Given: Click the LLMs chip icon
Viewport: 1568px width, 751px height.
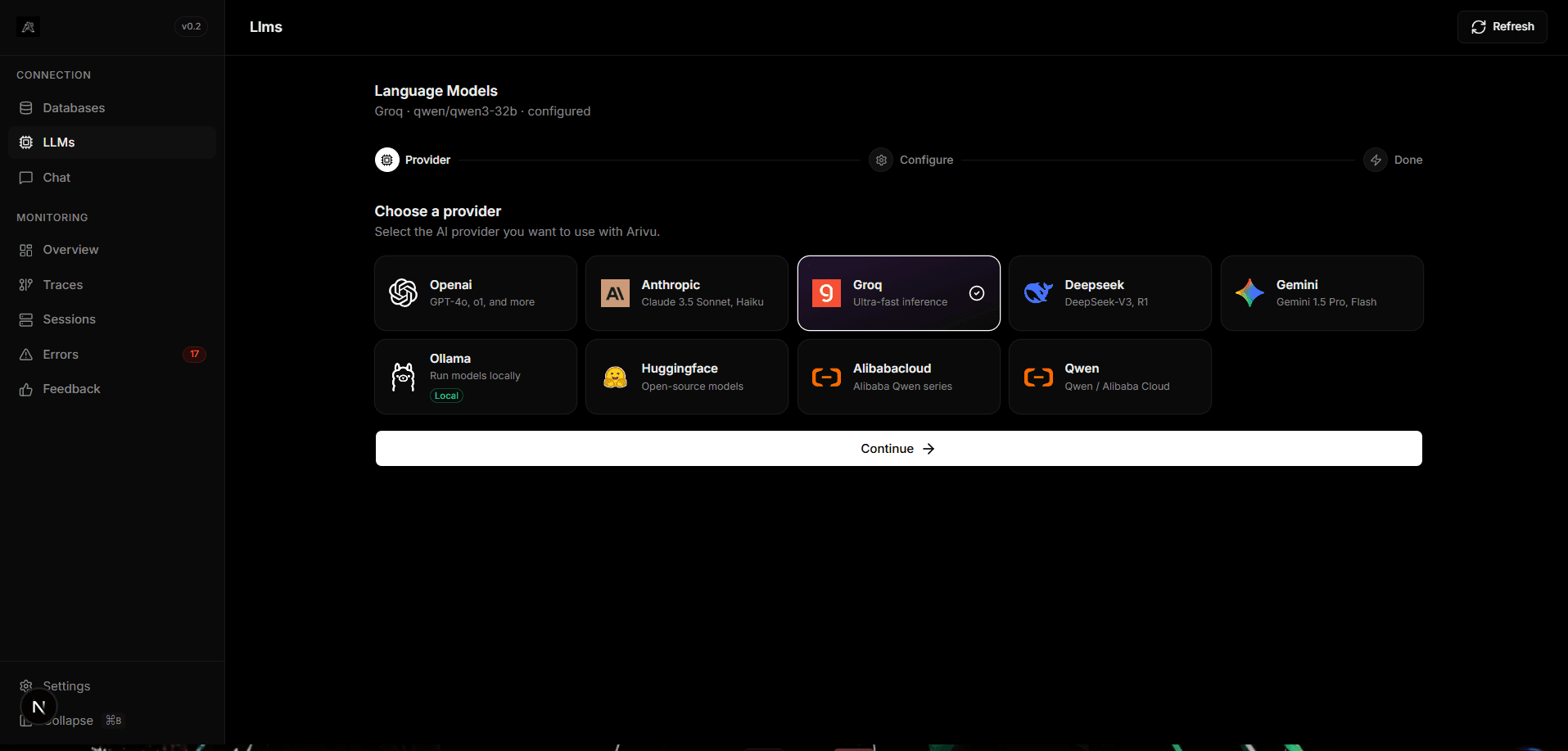Looking at the screenshot, I should (x=26, y=143).
